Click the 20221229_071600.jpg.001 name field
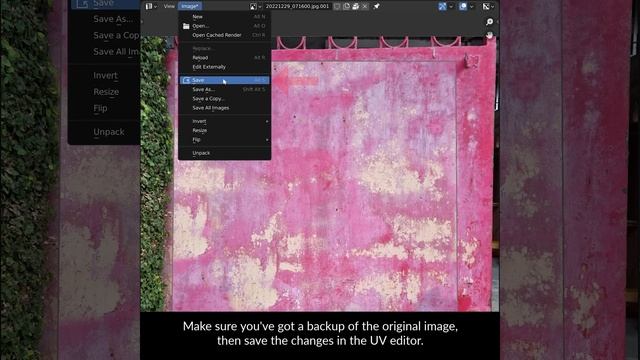 (297, 6)
